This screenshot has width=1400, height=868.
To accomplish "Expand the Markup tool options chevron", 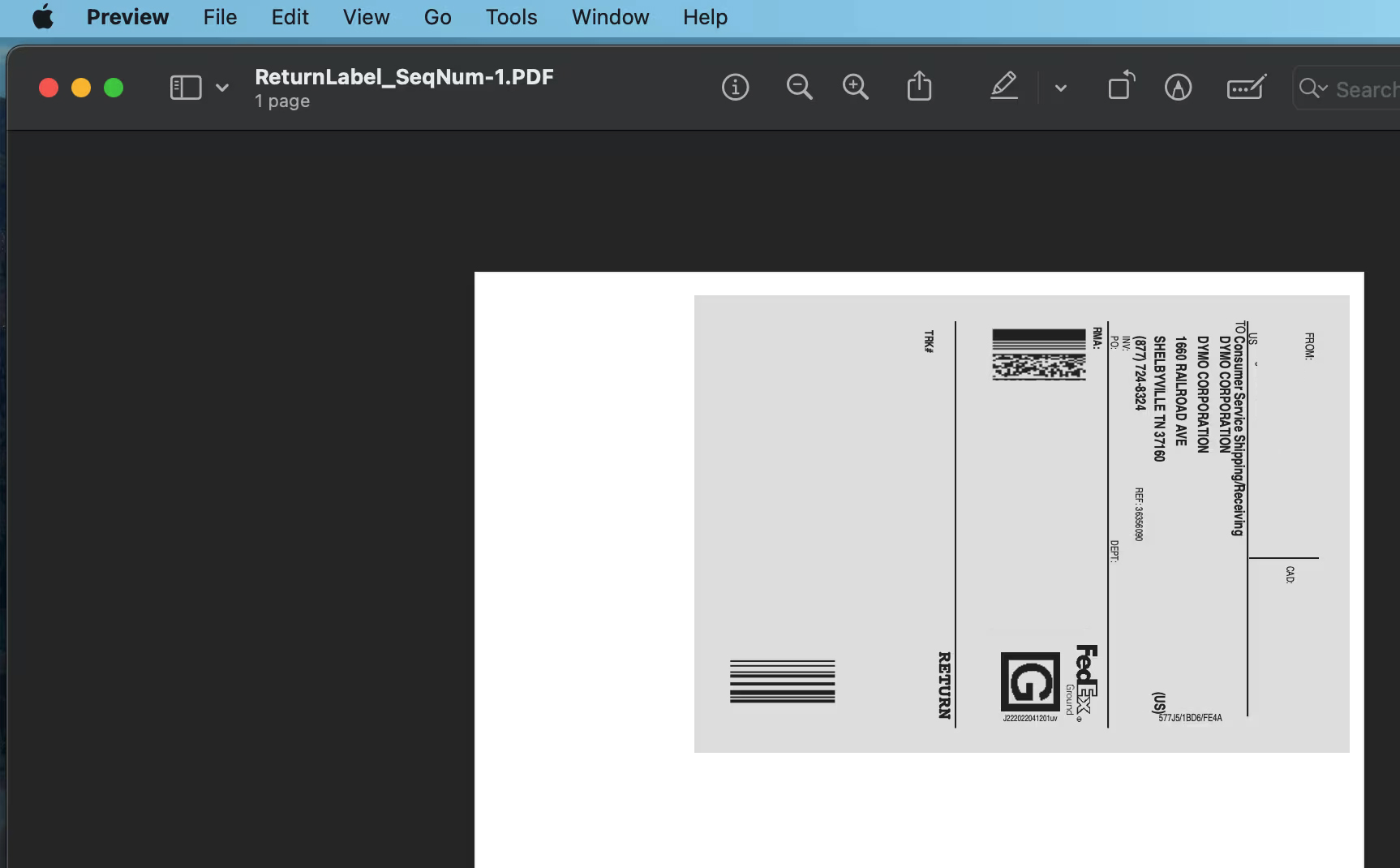I will (1061, 88).
